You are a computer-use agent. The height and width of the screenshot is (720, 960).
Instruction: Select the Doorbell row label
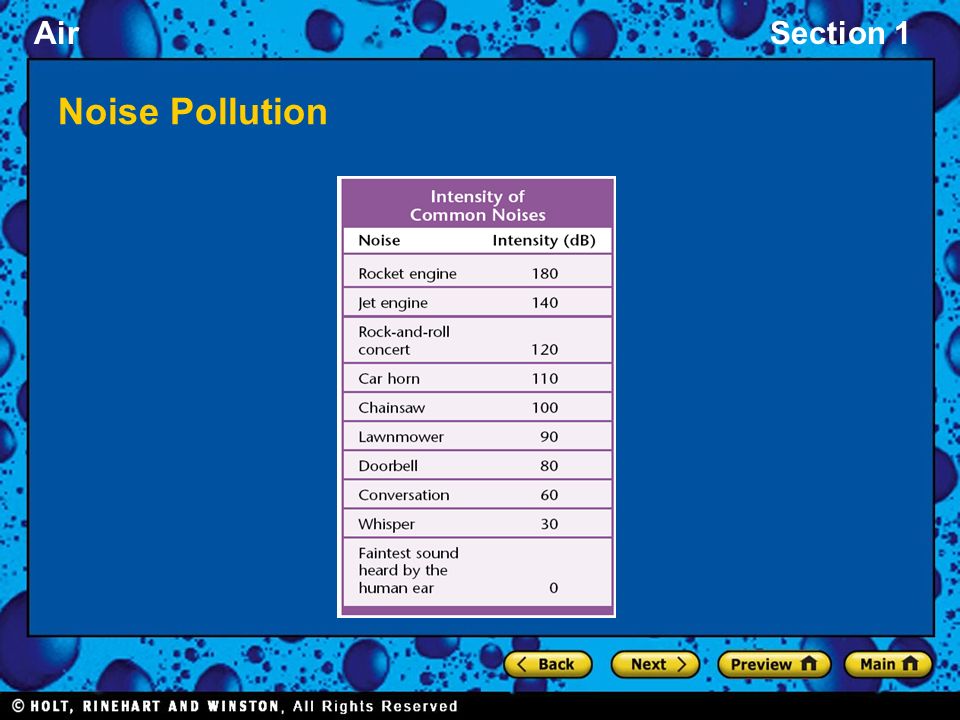coord(388,466)
